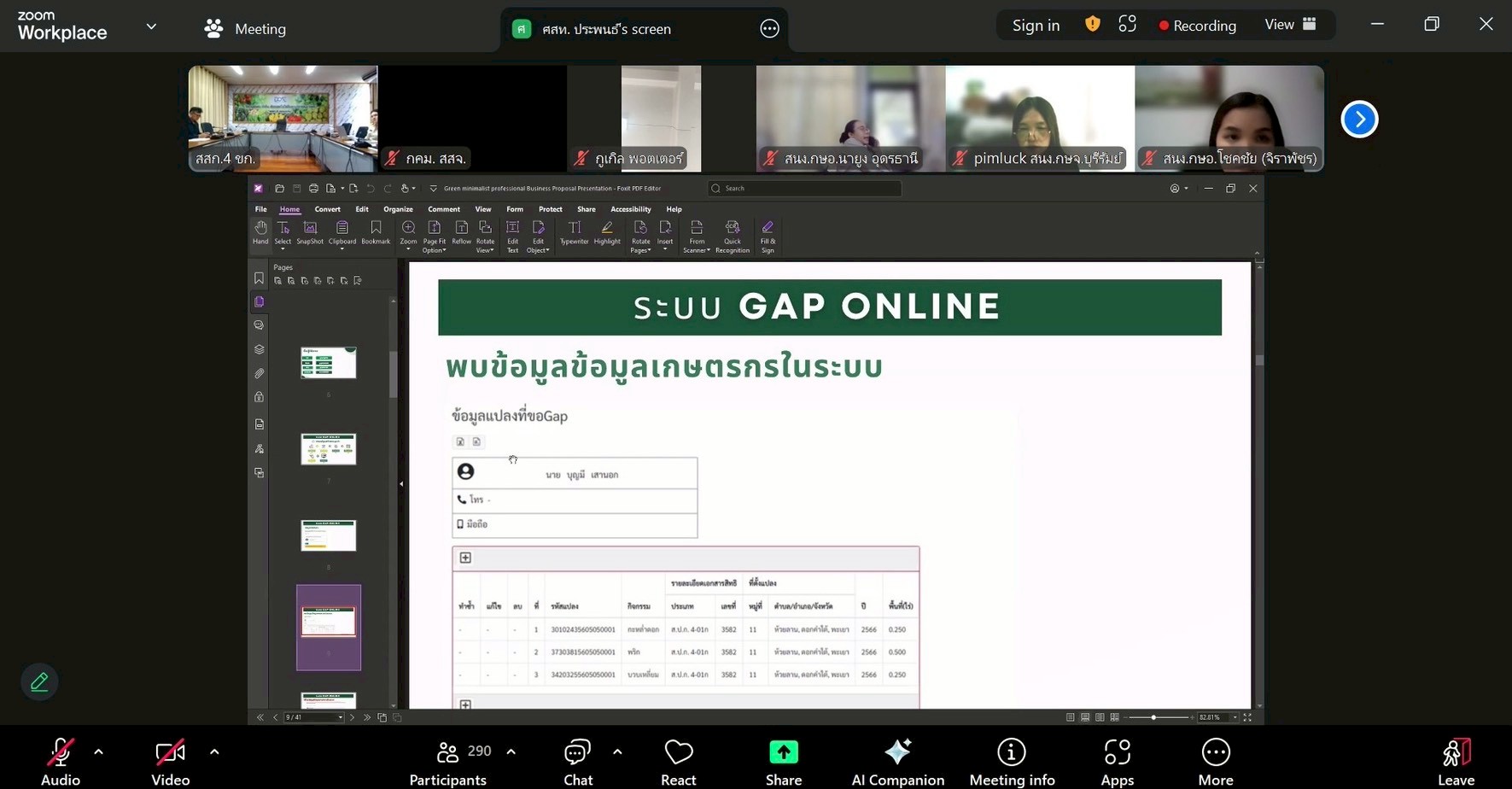
Task: Expand video settings caret
Action: click(x=214, y=752)
